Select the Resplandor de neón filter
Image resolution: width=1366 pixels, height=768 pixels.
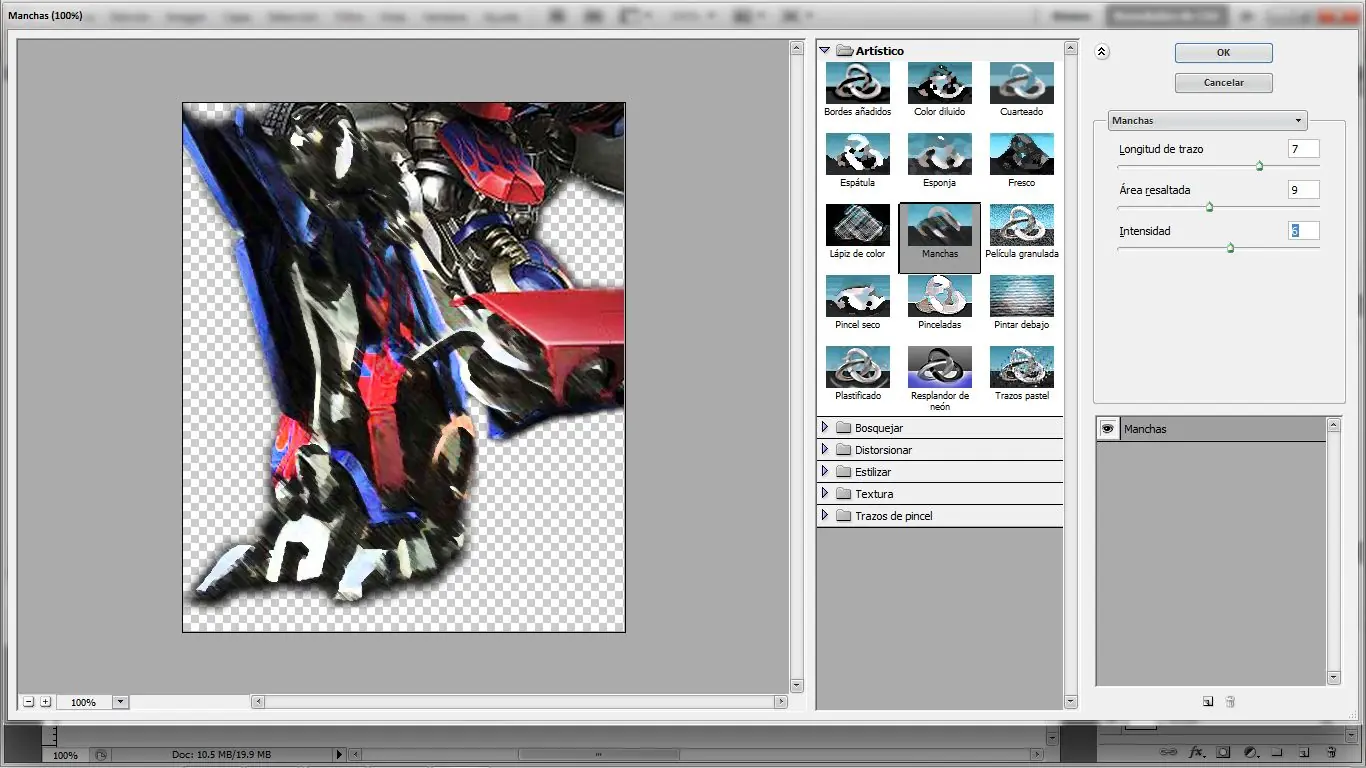pos(939,367)
